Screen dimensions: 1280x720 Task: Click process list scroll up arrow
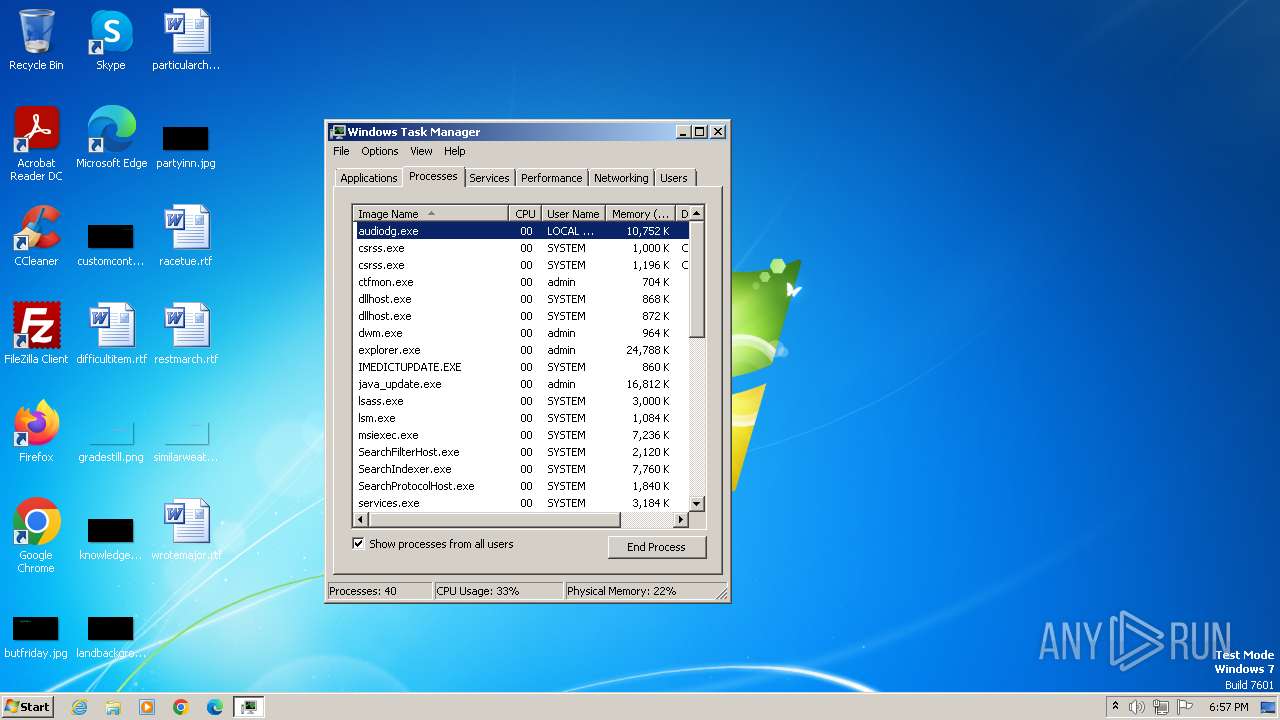(697, 213)
